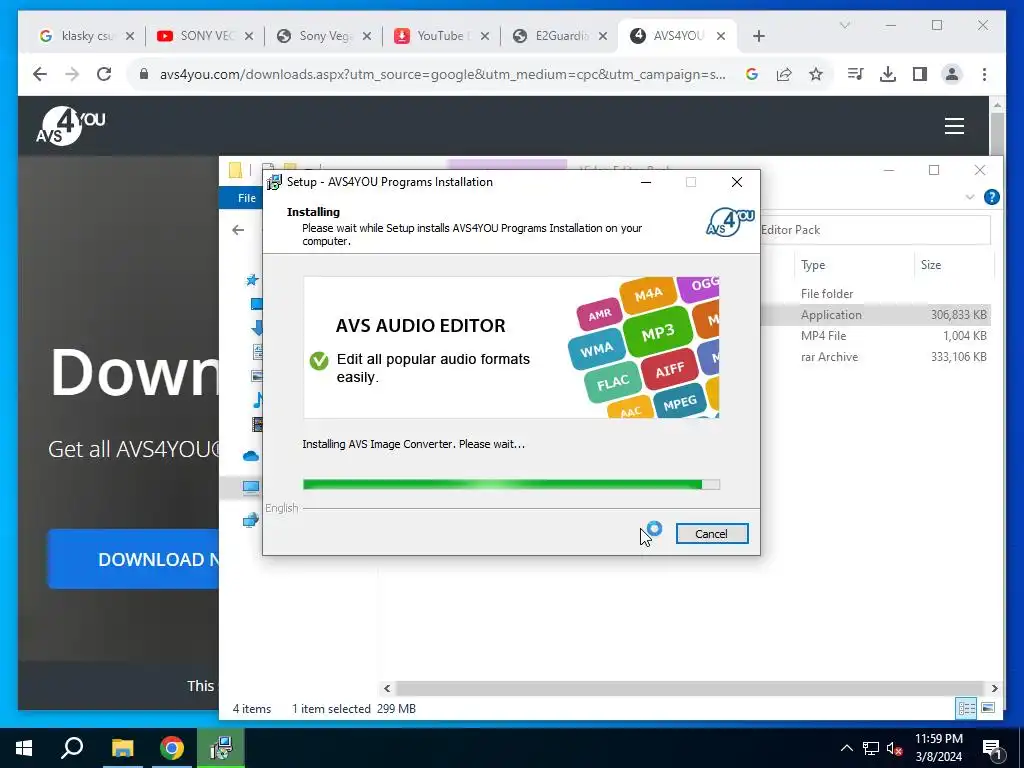Open File Explorer help icon
Viewport: 1024px width, 768px height.
(x=991, y=197)
